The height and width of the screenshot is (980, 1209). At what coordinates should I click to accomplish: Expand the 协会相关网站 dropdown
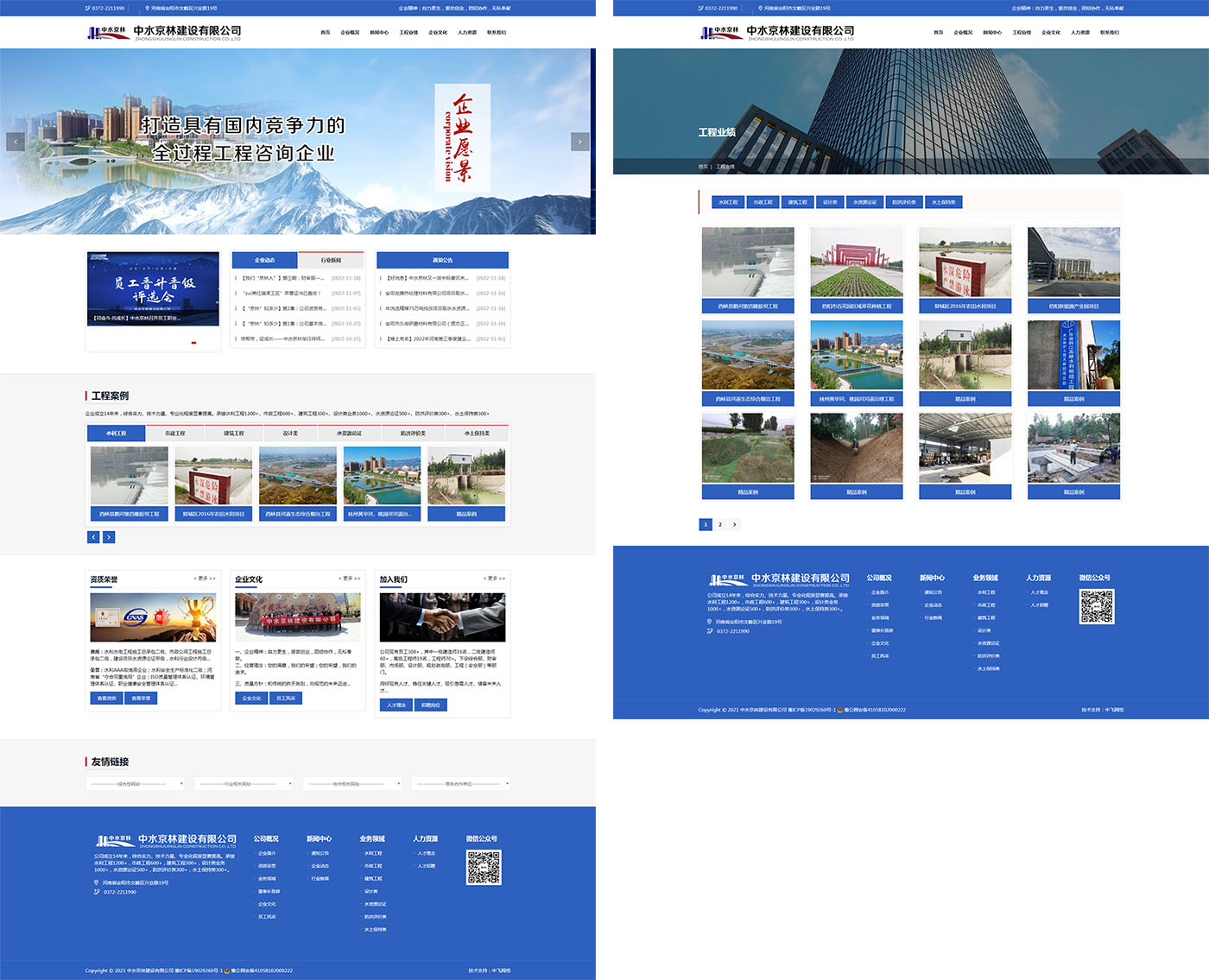point(351,784)
